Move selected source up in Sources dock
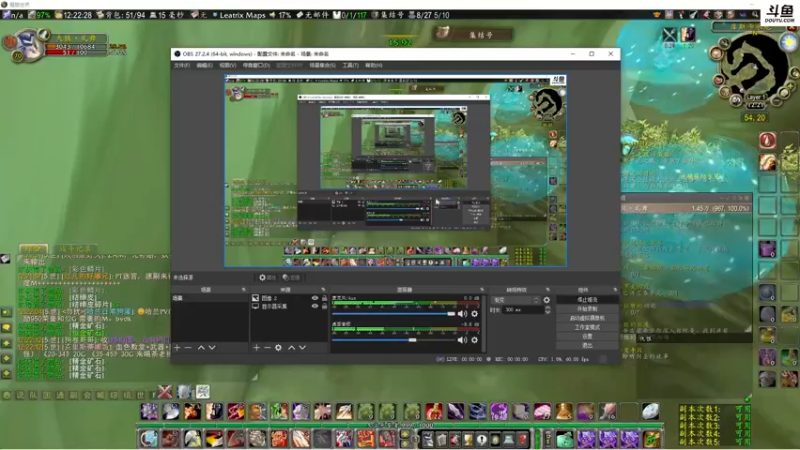The image size is (800, 450). (291, 347)
